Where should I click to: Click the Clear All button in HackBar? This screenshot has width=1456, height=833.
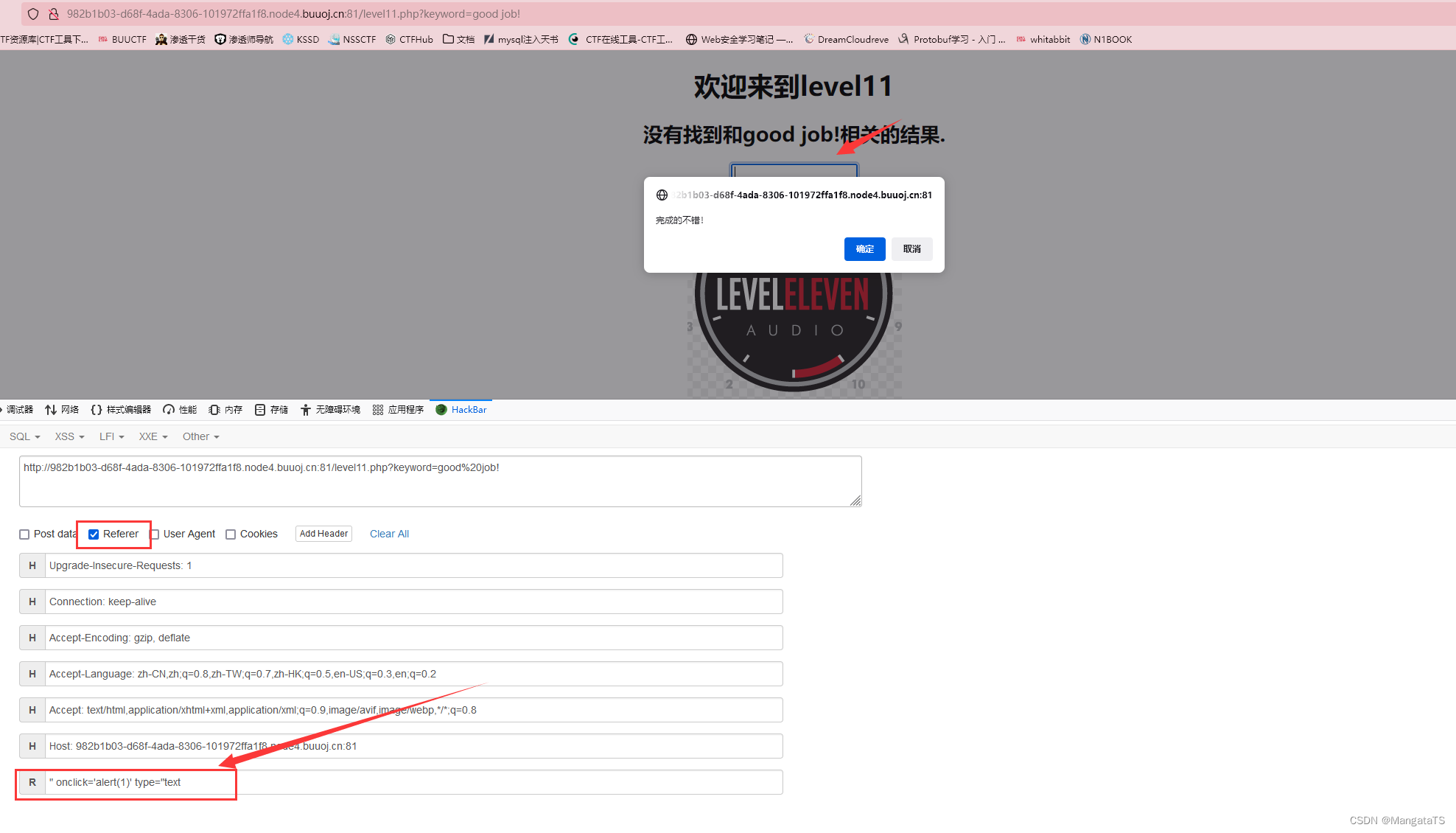[x=388, y=533]
